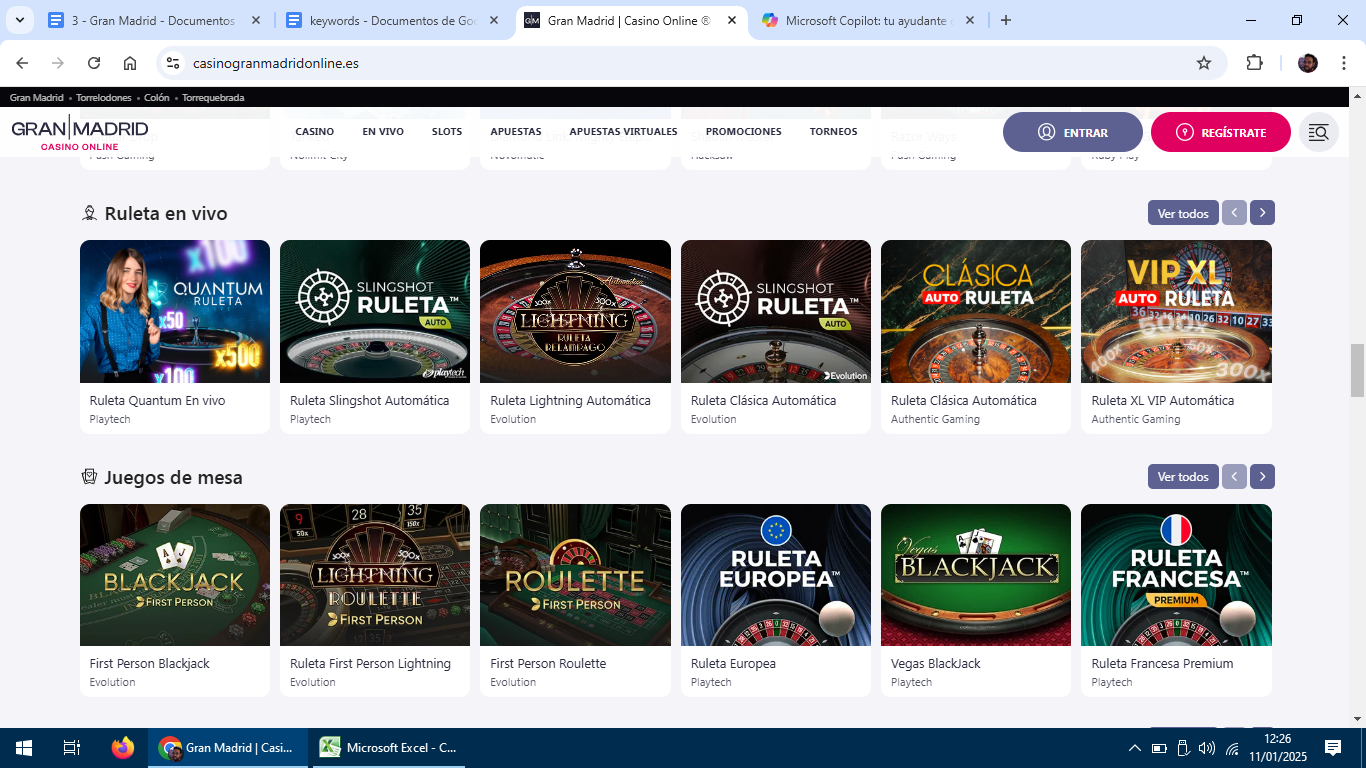Image resolution: width=1366 pixels, height=768 pixels.
Task: Click Ver todos for Ruleta en vivo
Action: pos(1183,213)
